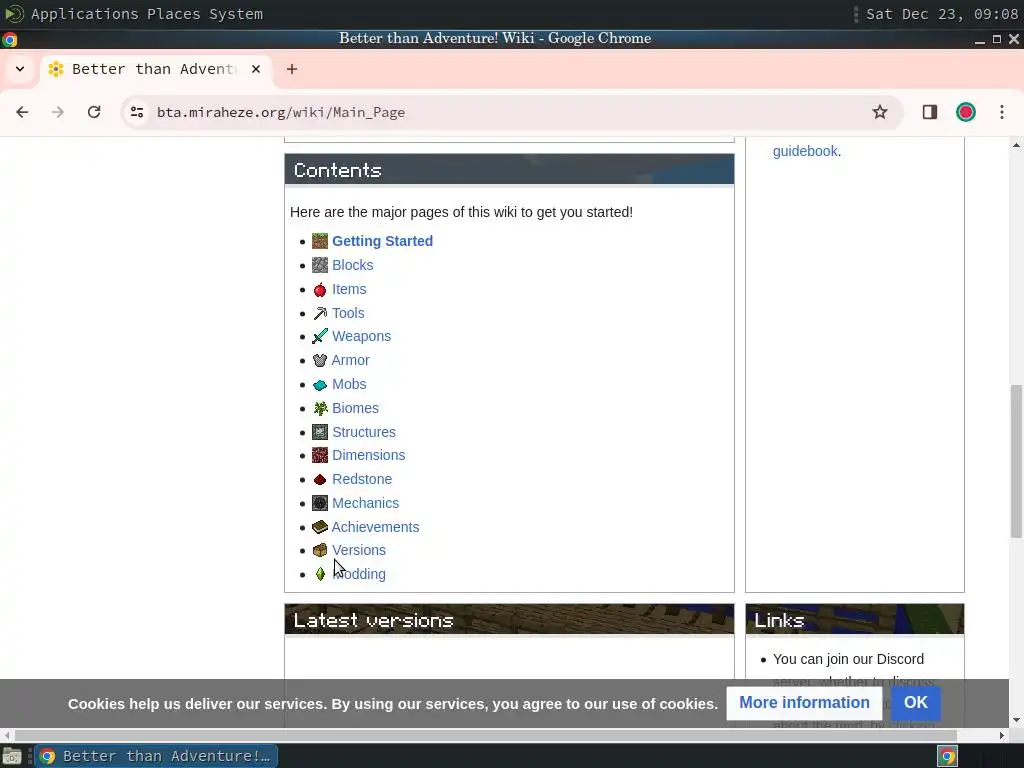1024x768 pixels.
Task: Go back to the previous page
Action: [22, 112]
